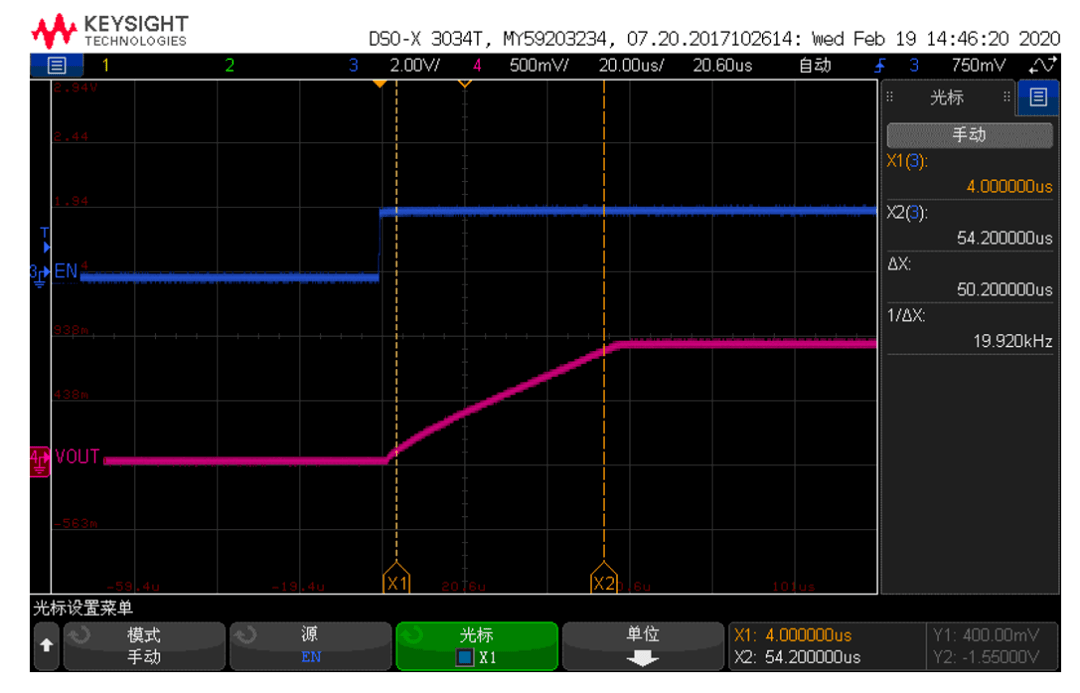Click the Keysight Technologies logo
1080x693 pixels.
pos(110,31)
